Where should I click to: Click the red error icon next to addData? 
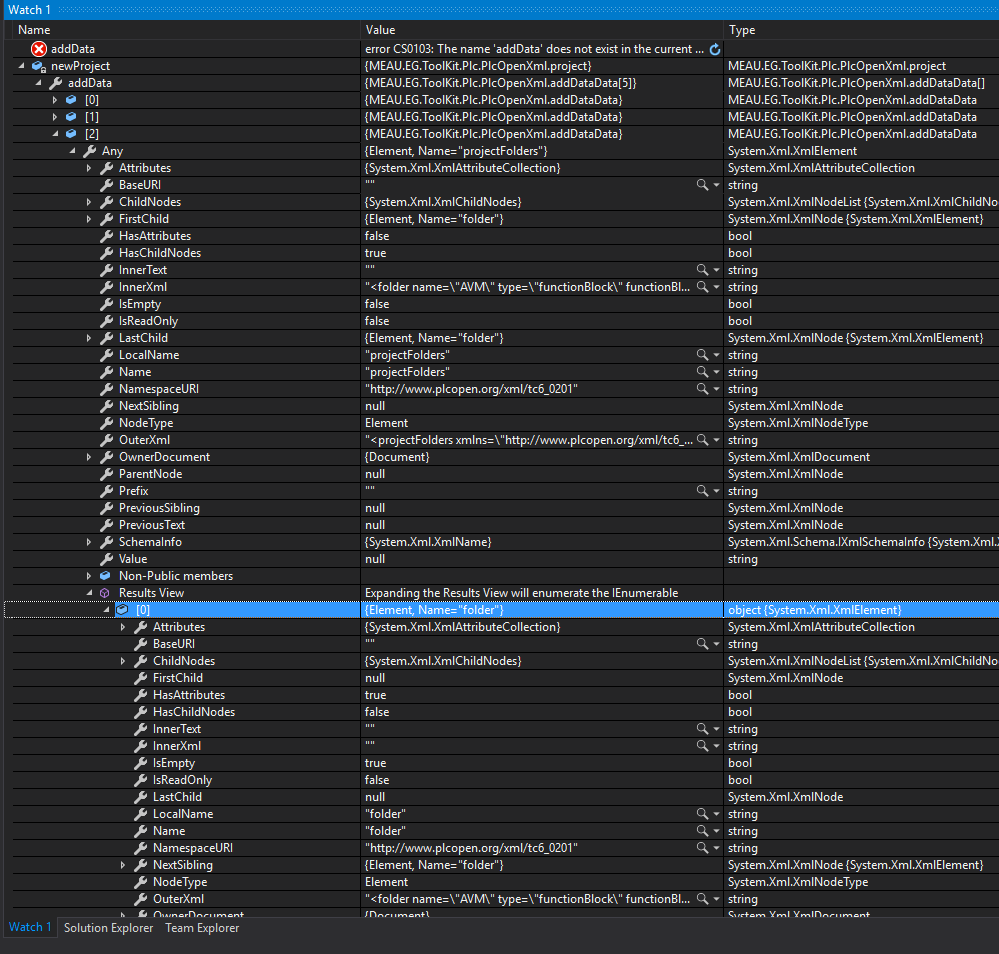pyautogui.click(x=38, y=48)
